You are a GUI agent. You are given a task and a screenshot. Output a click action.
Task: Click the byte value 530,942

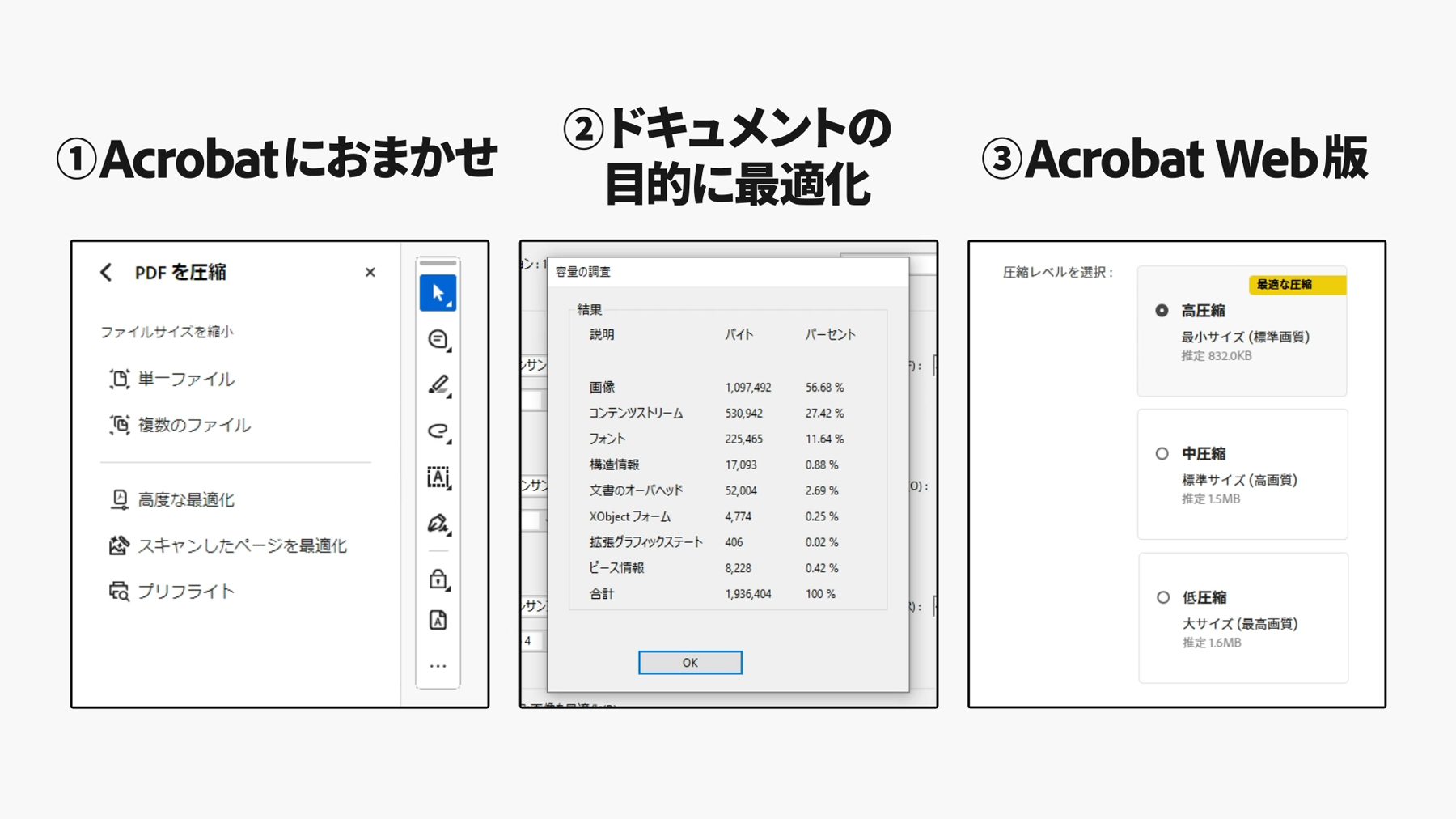pyautogui.click(x=744, y=414)
